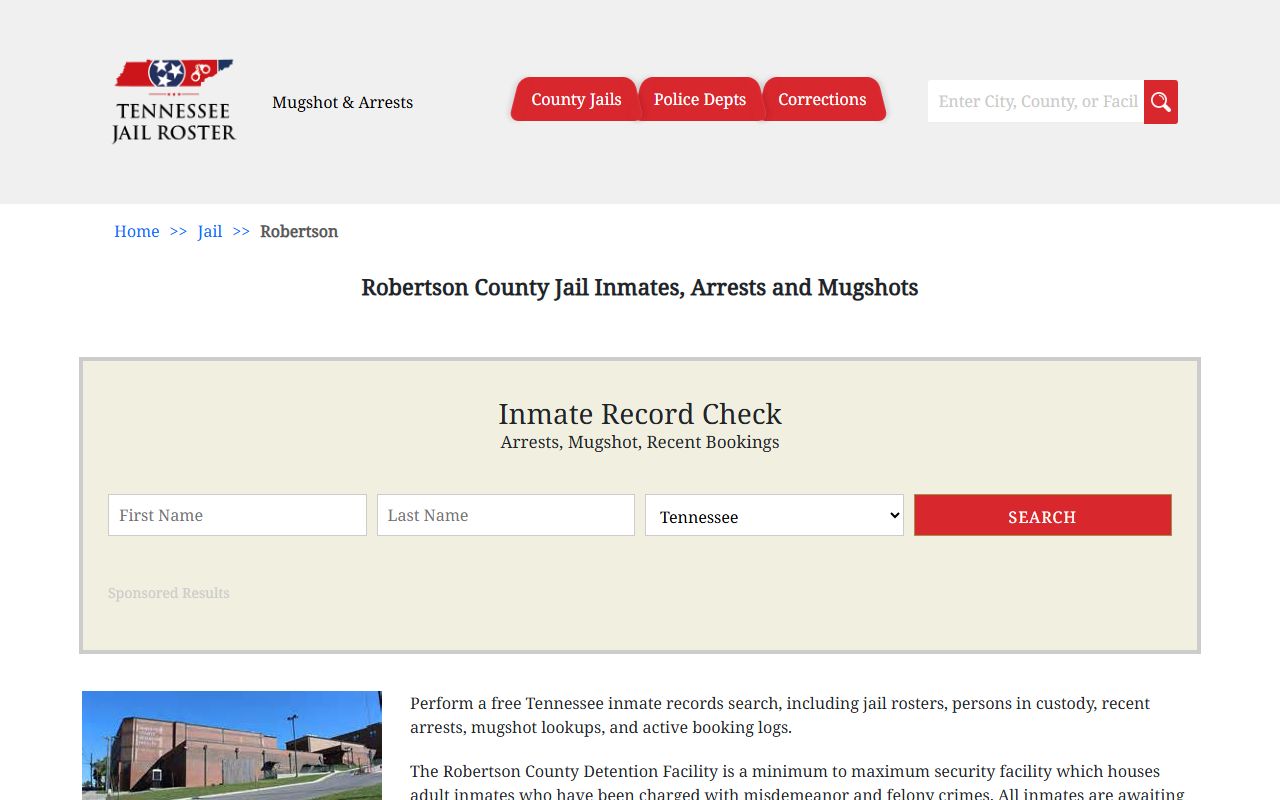Focus the Enter City, County search field
1280x800 pixels.
pyautogui.click(x=1036, y=101)
